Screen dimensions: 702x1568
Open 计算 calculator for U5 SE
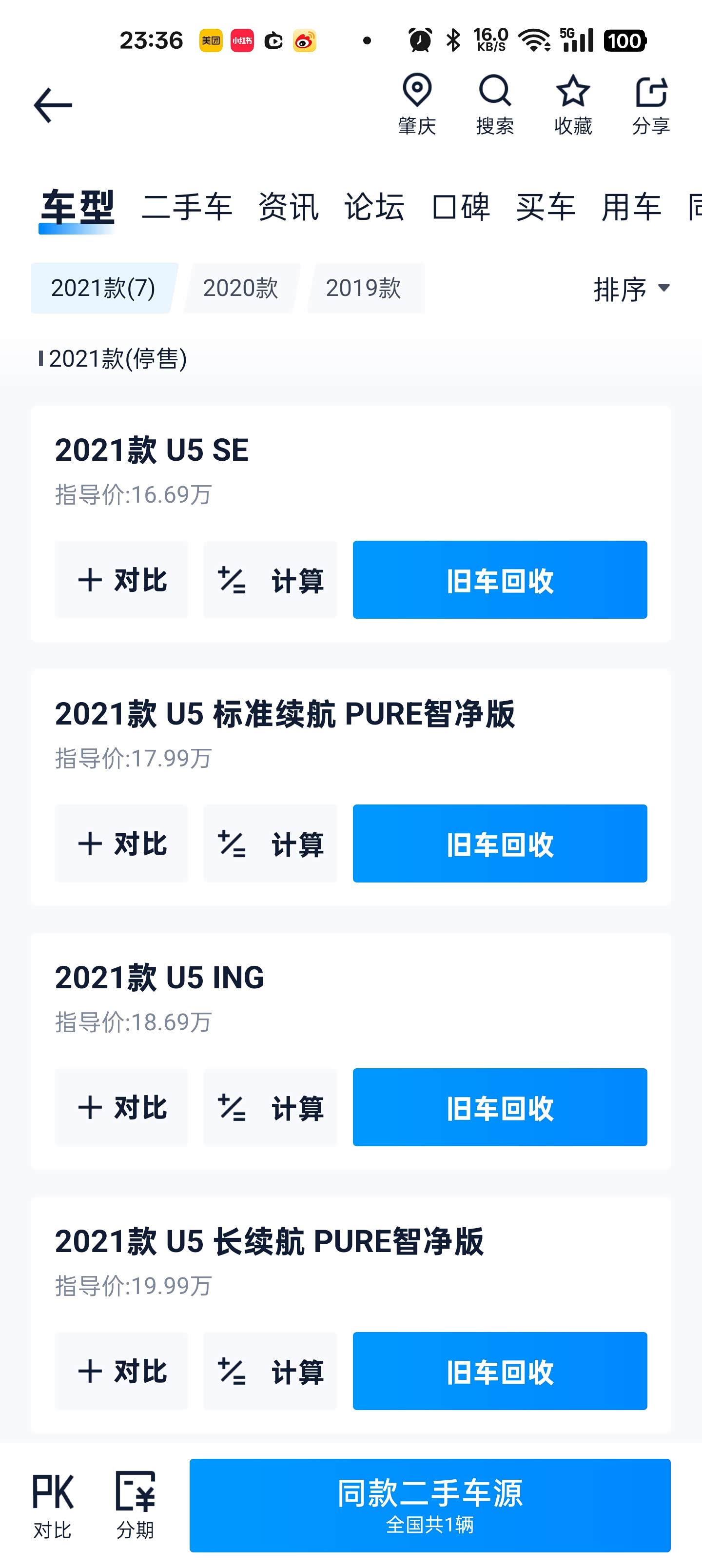[x=271, y=580]
